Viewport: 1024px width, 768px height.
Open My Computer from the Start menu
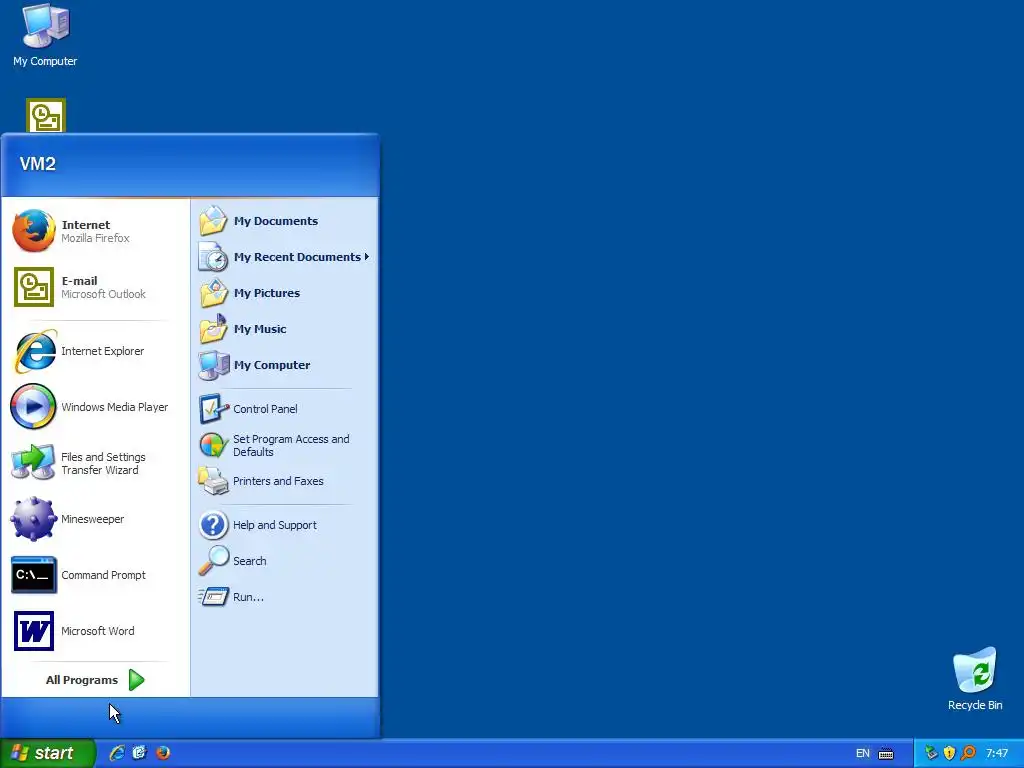click(x=284, y=365)
